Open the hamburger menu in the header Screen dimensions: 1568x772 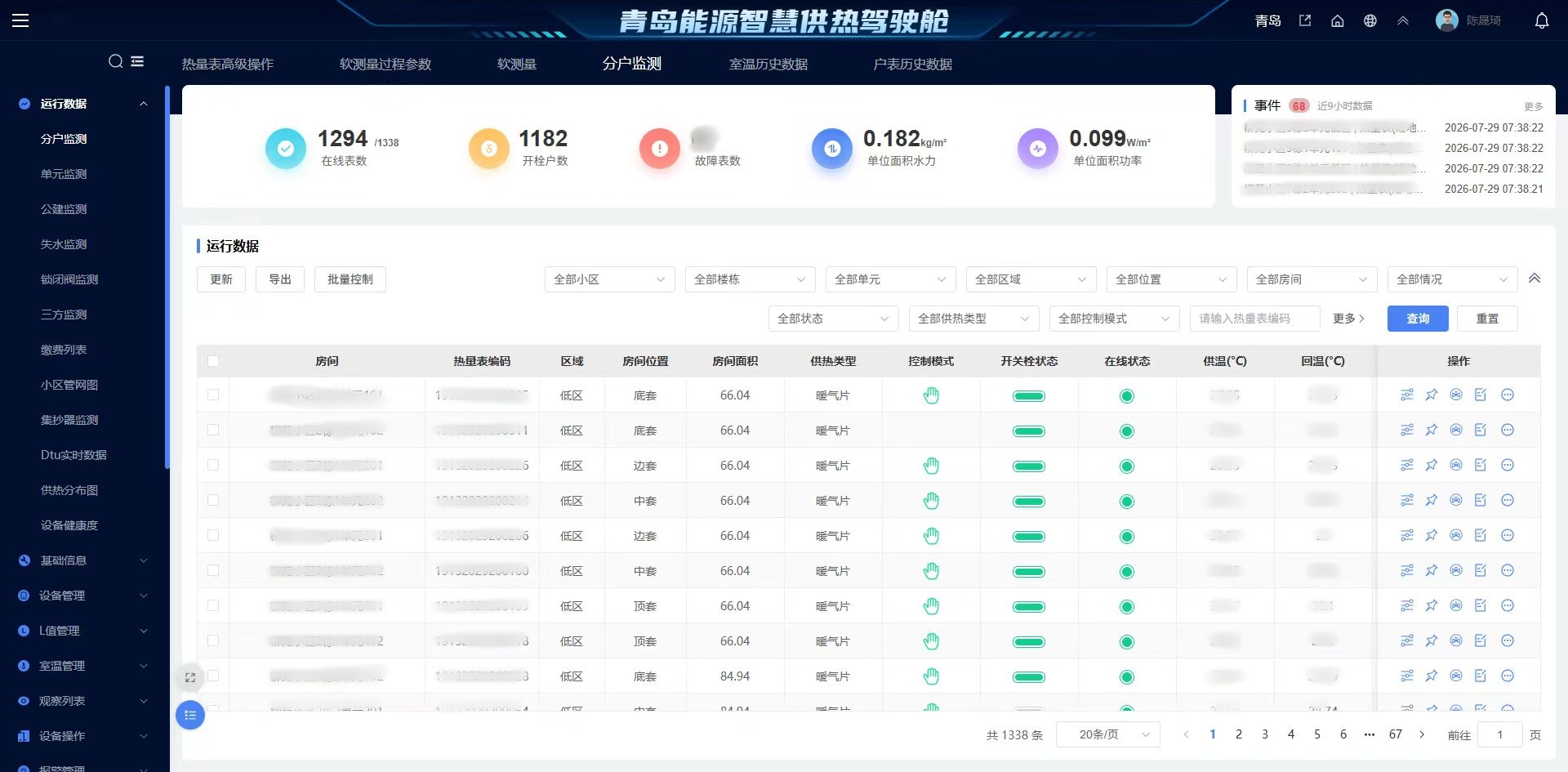click(20, 20)
